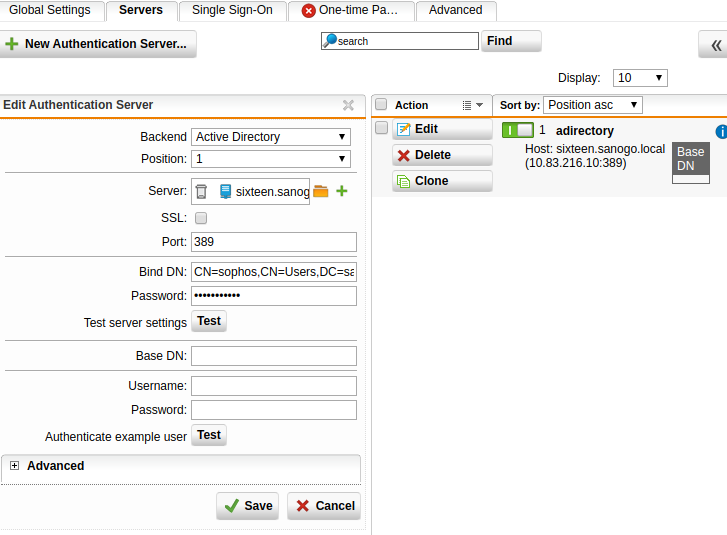Open the Position dropdown
Viewport: 727px width, 535px height.
(x=271, y=159)
